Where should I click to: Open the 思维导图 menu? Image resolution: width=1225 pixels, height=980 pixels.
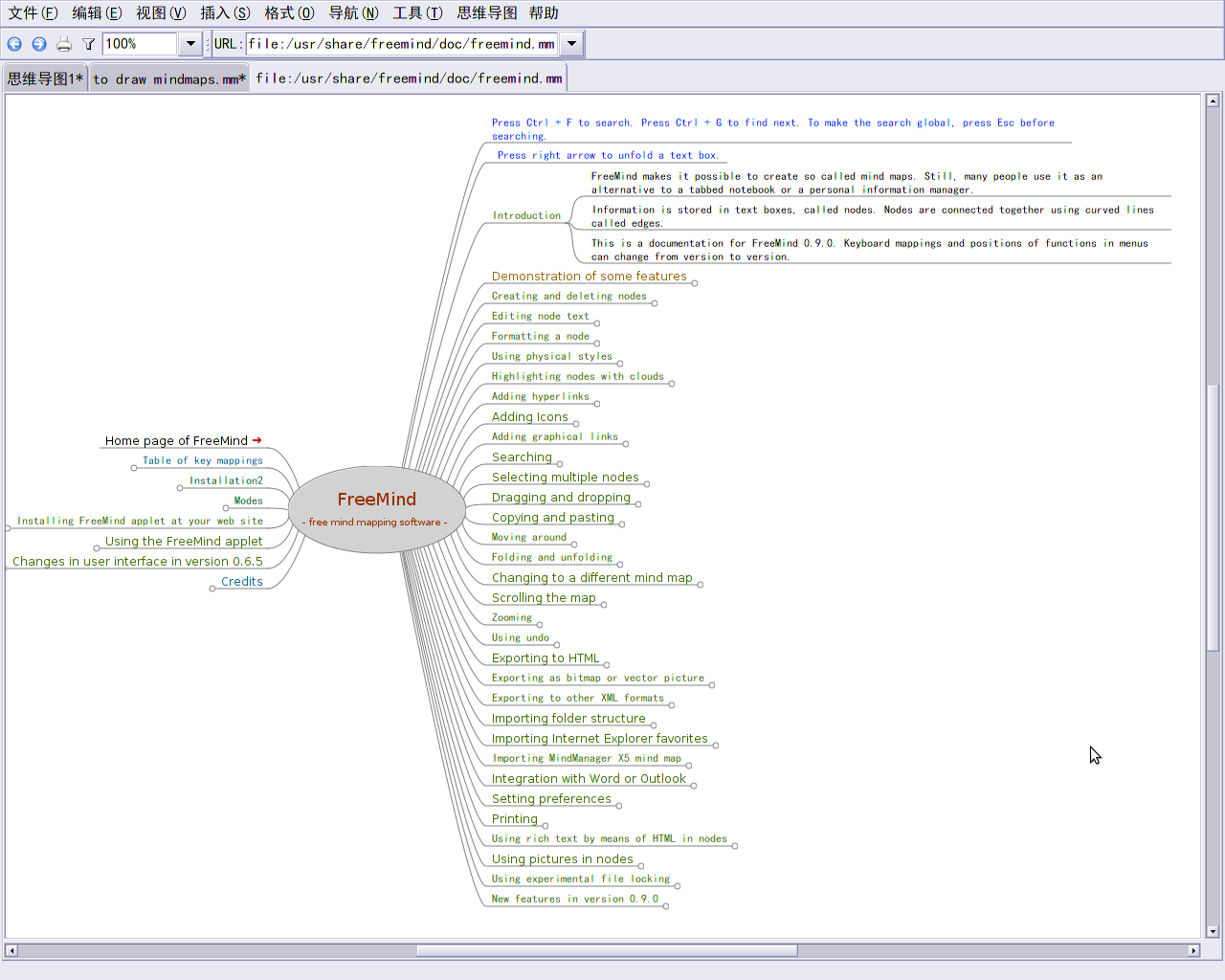click(x=487, y=12)
